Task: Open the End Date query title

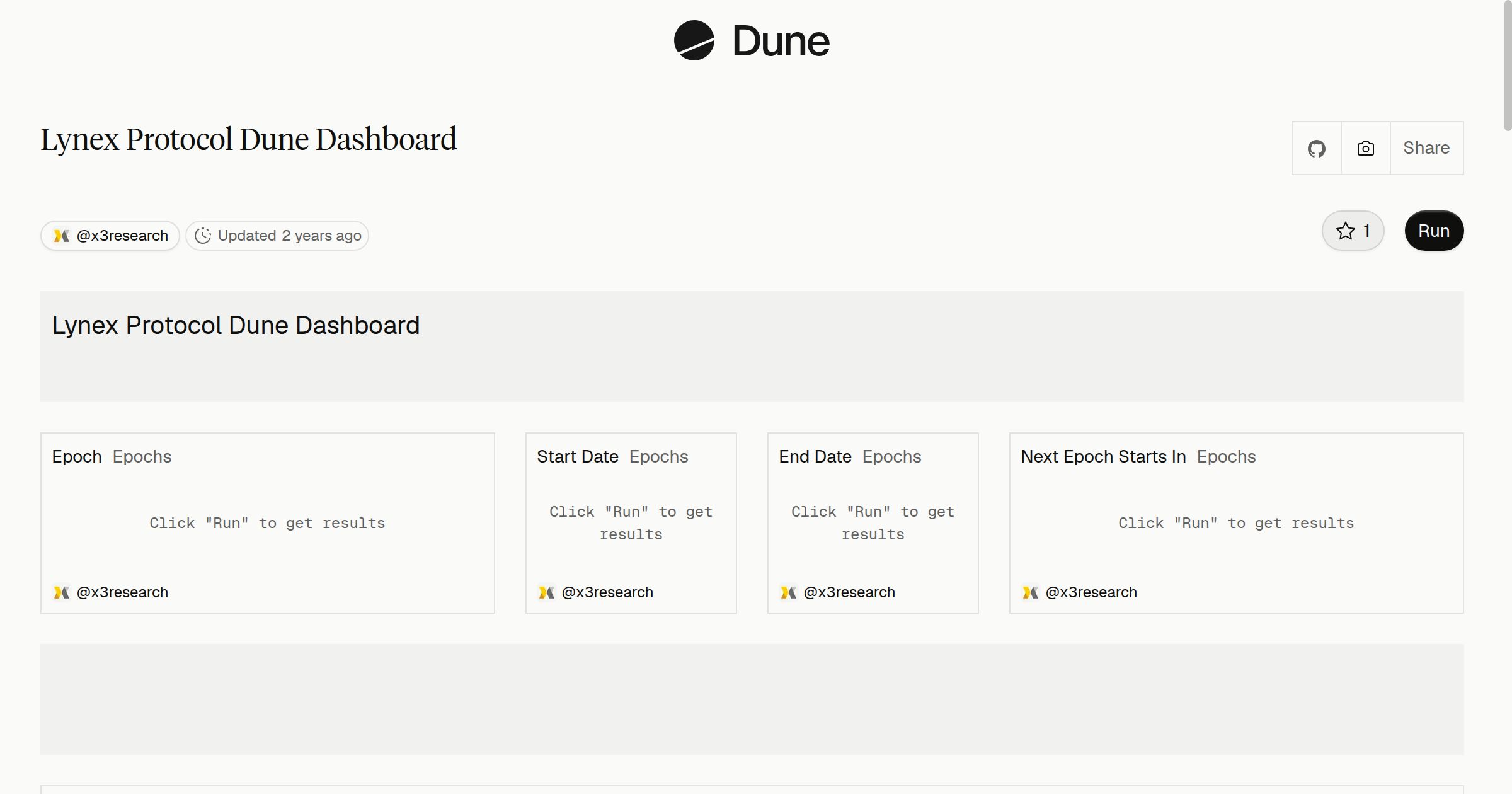Action: [x=815, y=456]
